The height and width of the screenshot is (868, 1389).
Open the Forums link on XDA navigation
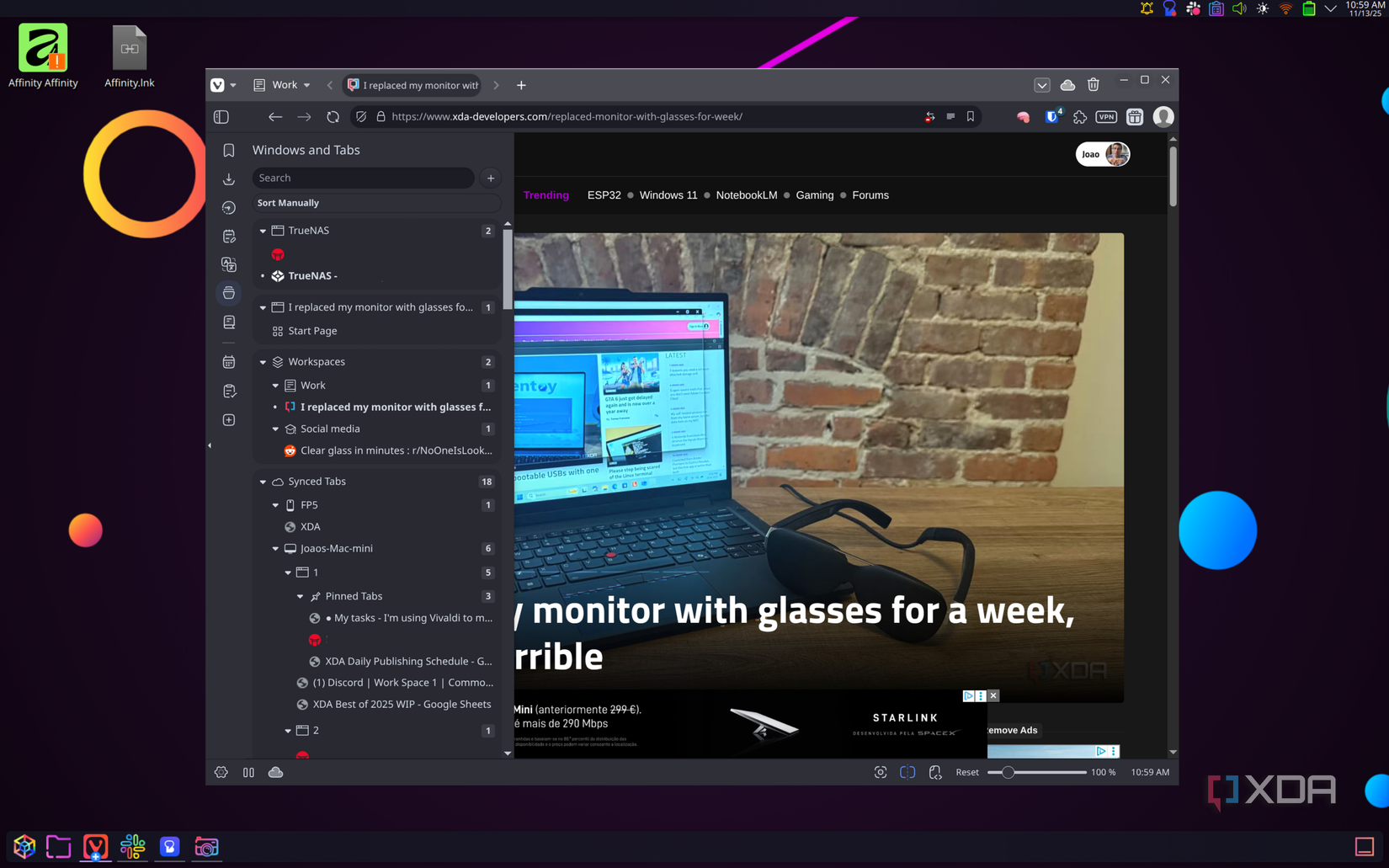point(870,195)
